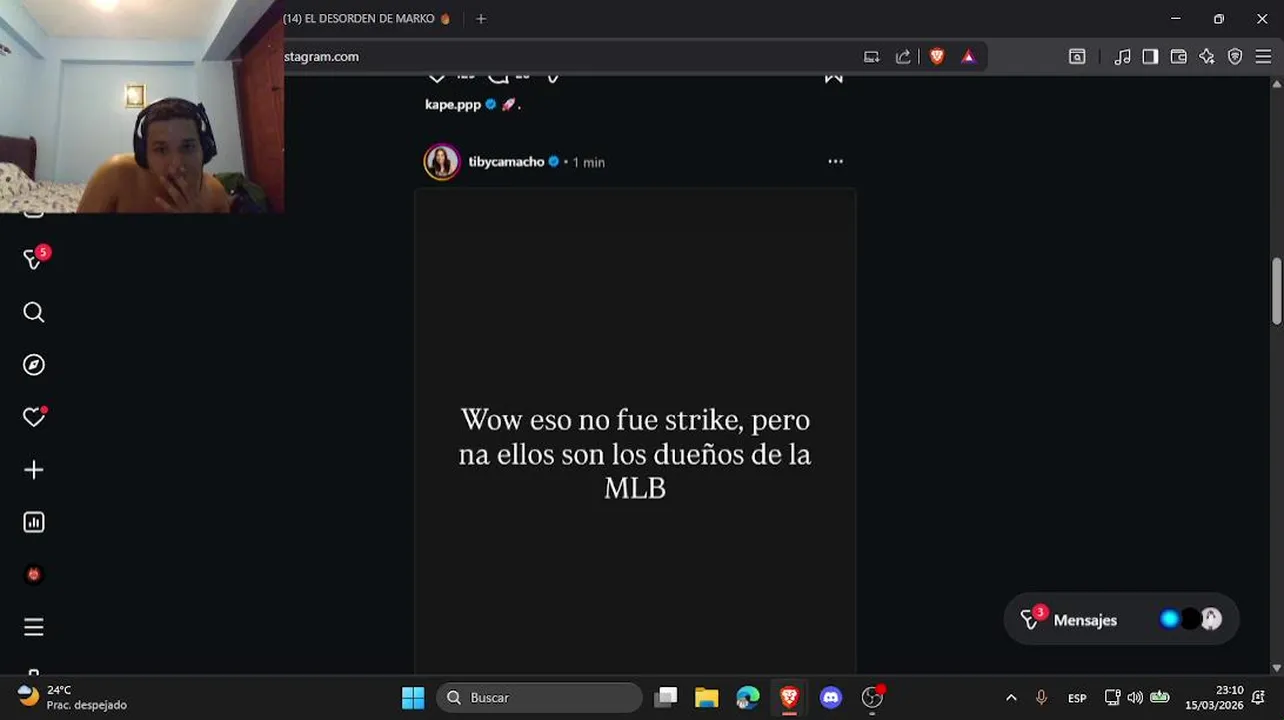Open weather widget 24°C Prác. despejado
This screenshot has width=1284, height=720.
click(72, 698)
